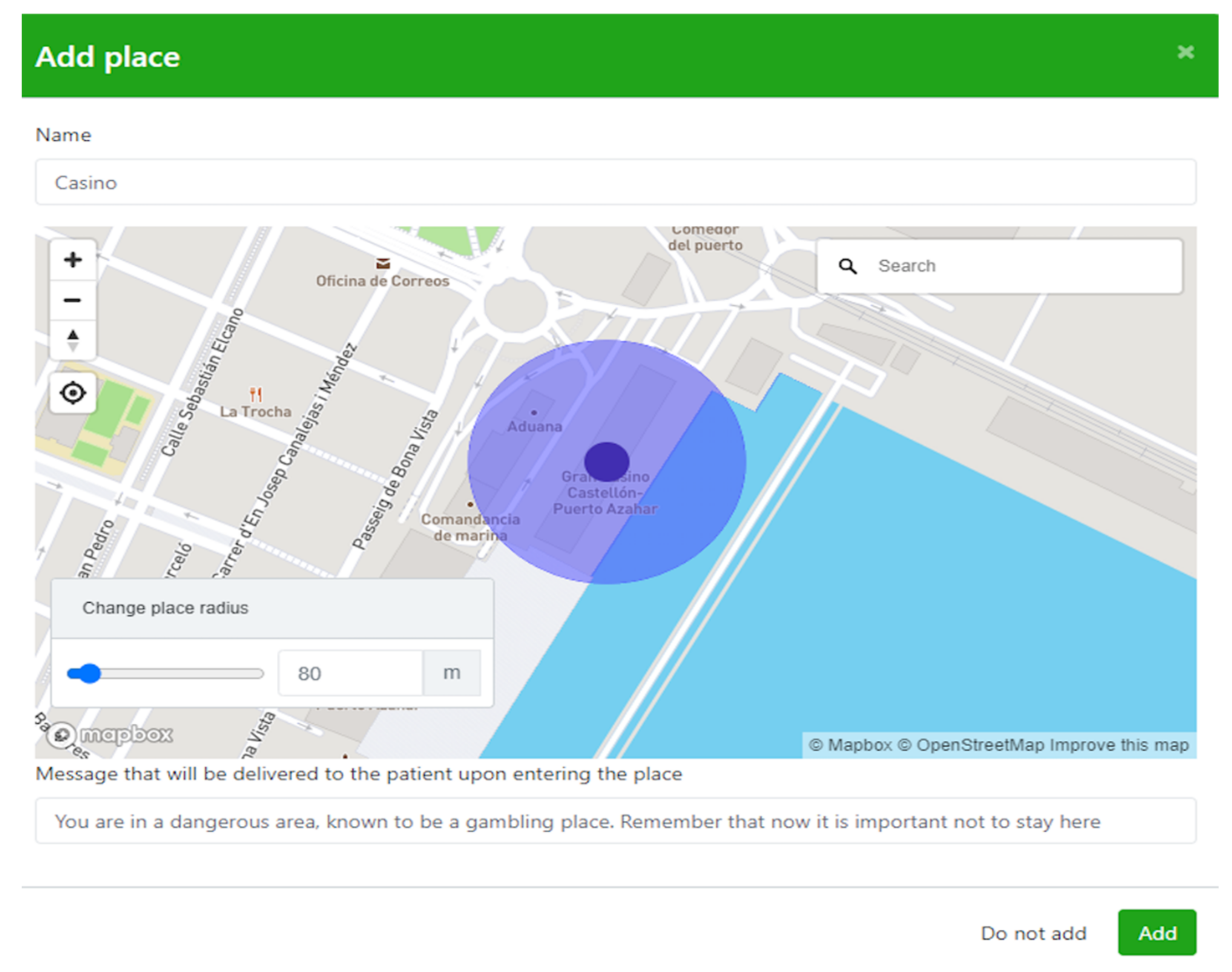Close the Add place dialog

pos(1185,52)
